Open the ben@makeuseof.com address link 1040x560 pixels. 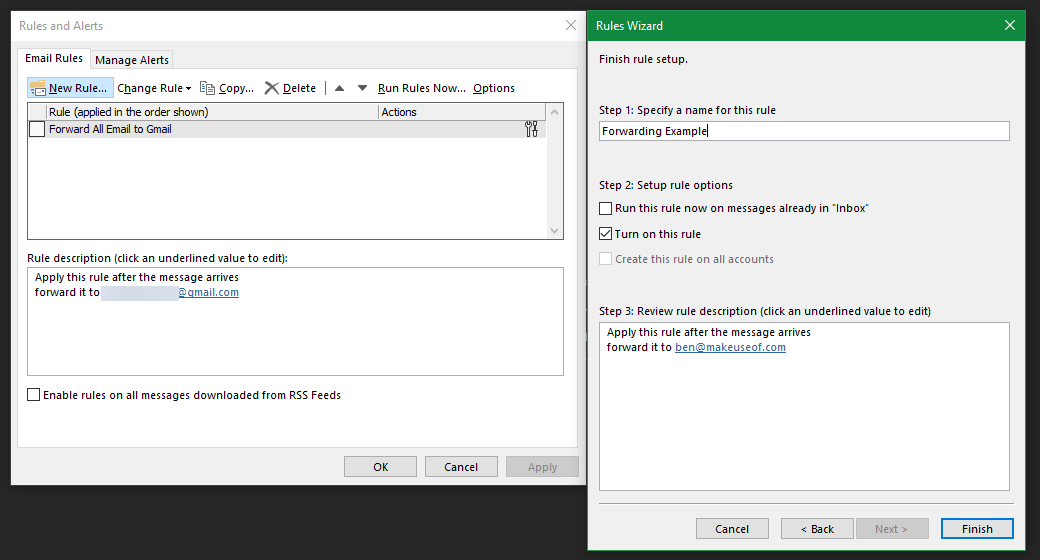(x=730, y=348)
